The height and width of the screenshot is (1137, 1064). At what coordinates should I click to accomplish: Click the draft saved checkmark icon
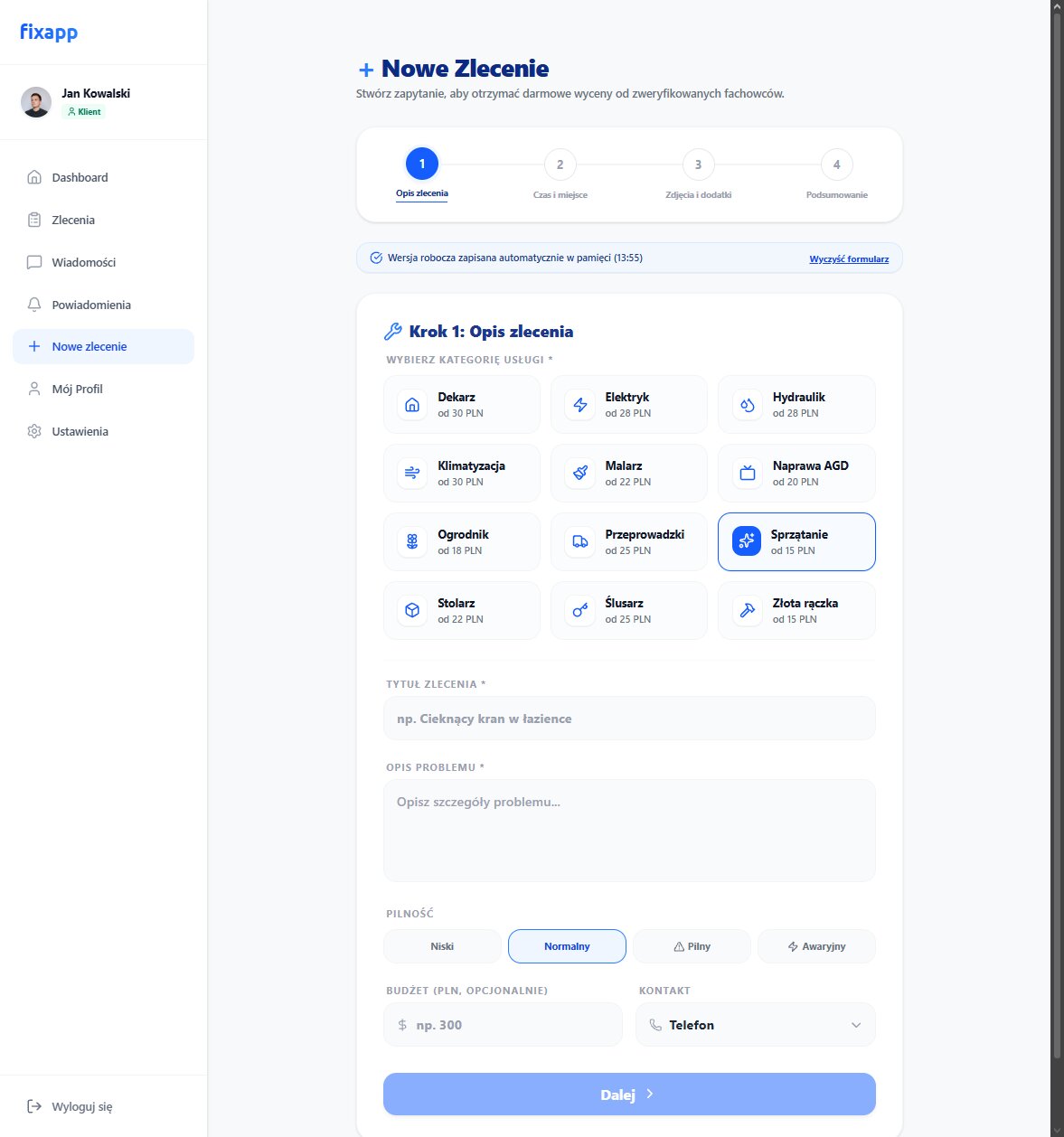376,258
